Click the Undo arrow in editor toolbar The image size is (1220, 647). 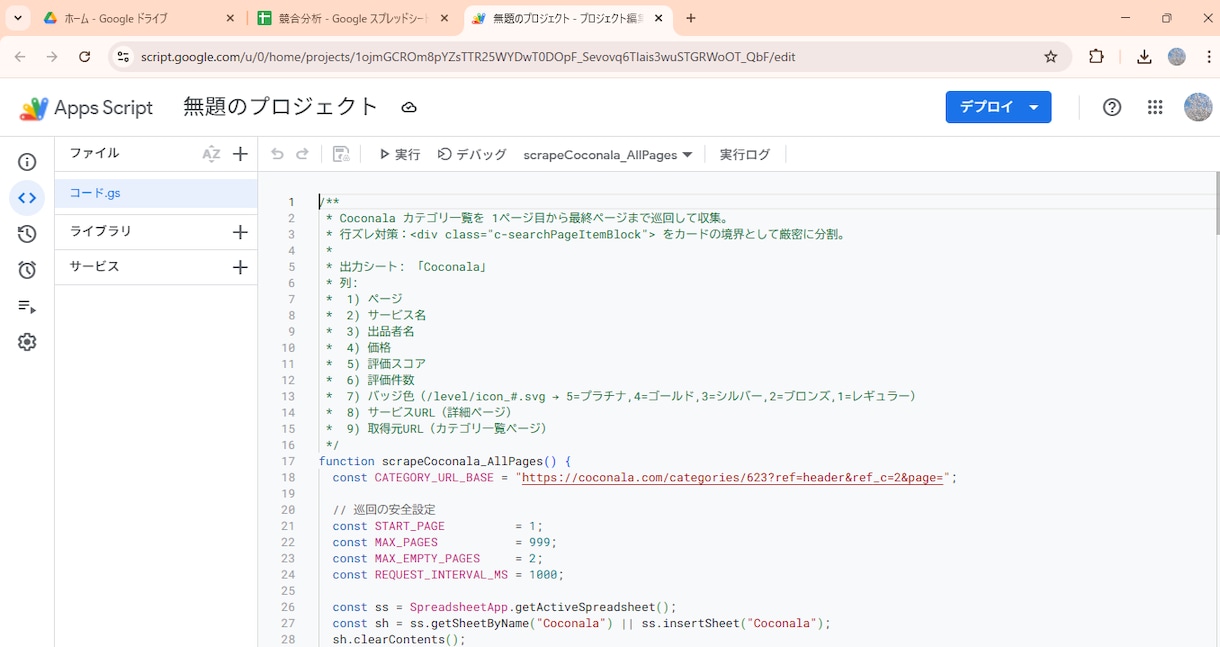click(x=277, y=154)
